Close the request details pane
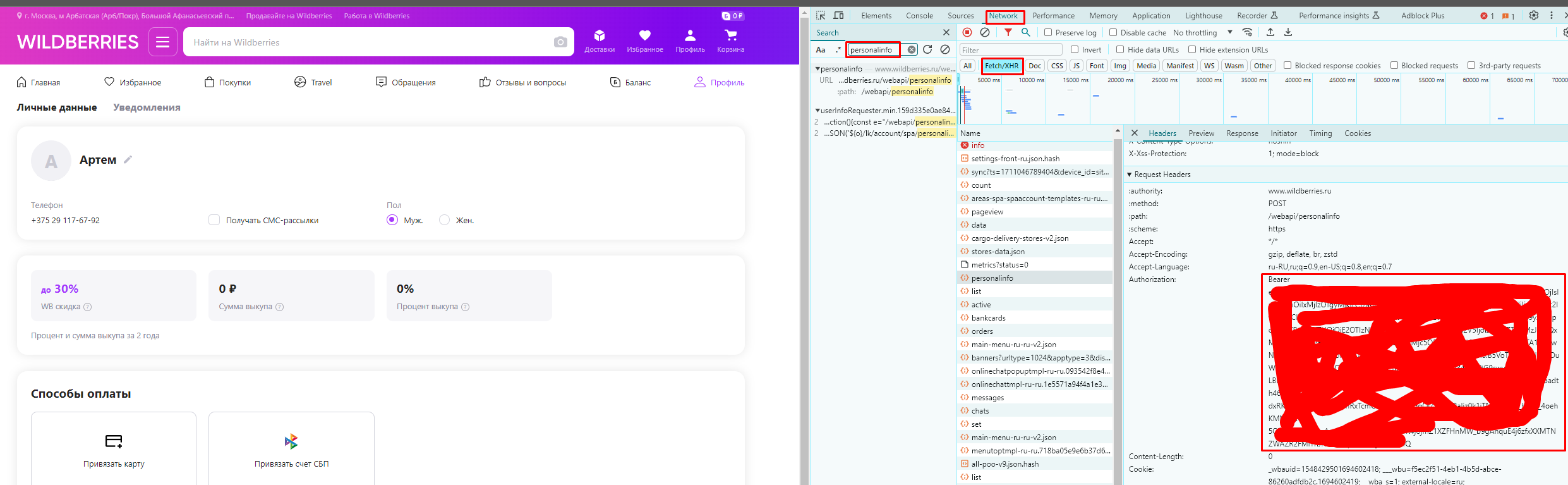Viewport: 1568px width, 485px height. [1135, 133]
